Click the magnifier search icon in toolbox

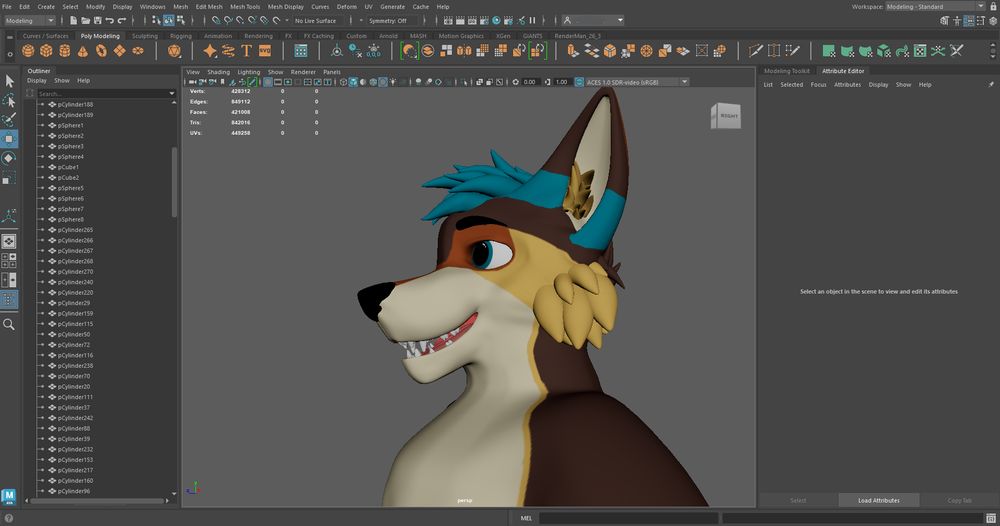tap(9, 325)
